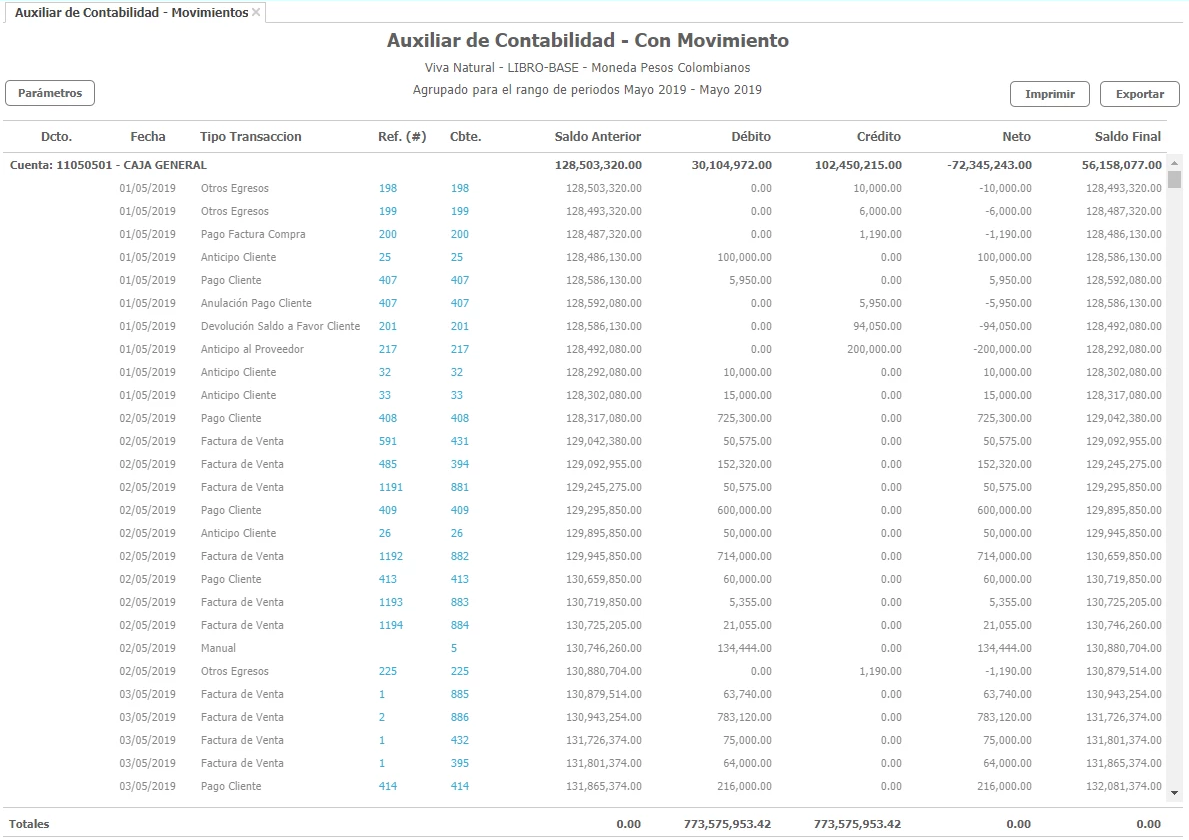Open reference 225 for Otros Egresos
1189x840 pixels.
pos(387,671)
